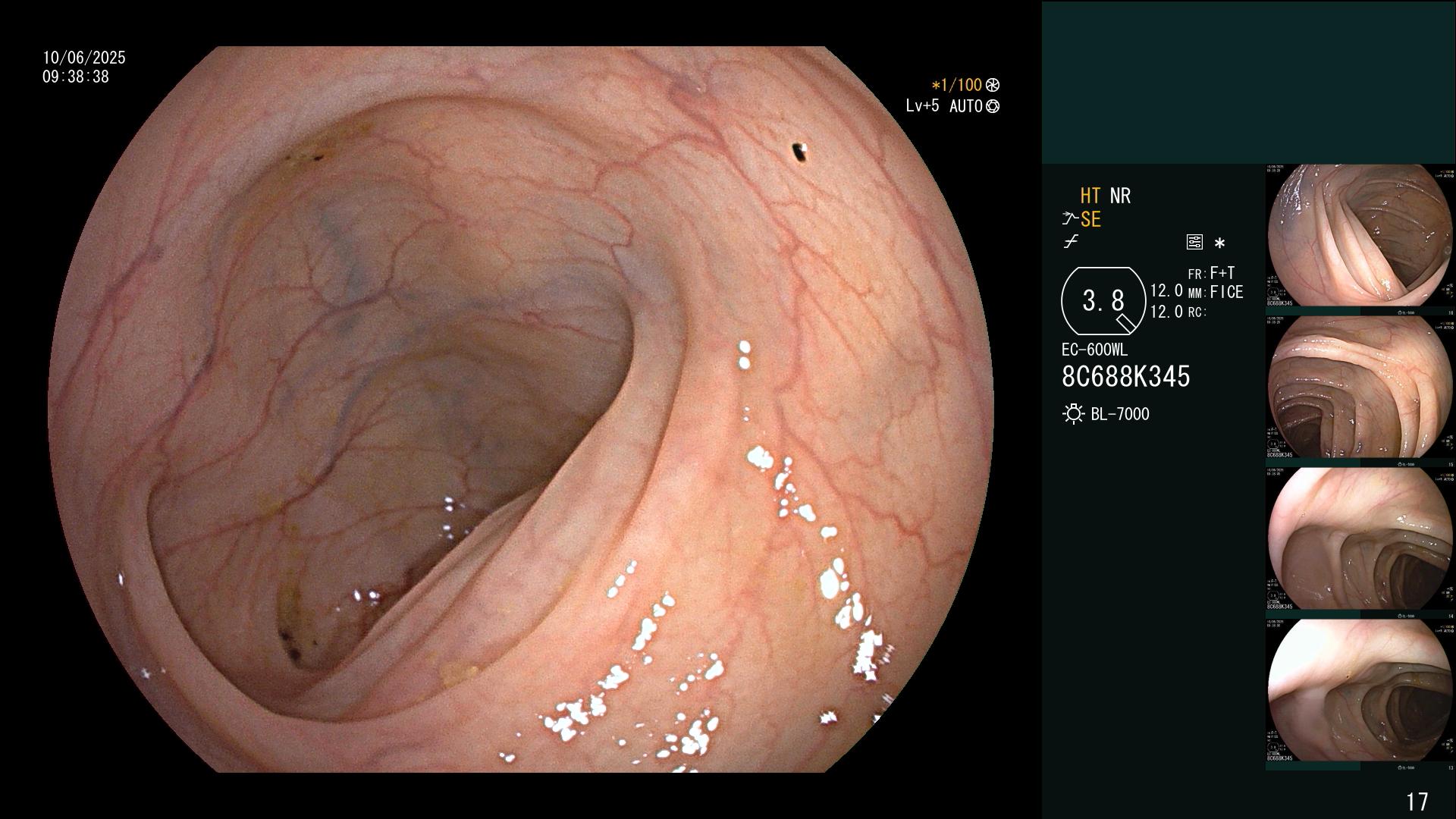This screenshot has height=819, width=1456.
Task: Click the scope model EC-600WL
Action: (1094, 350)
